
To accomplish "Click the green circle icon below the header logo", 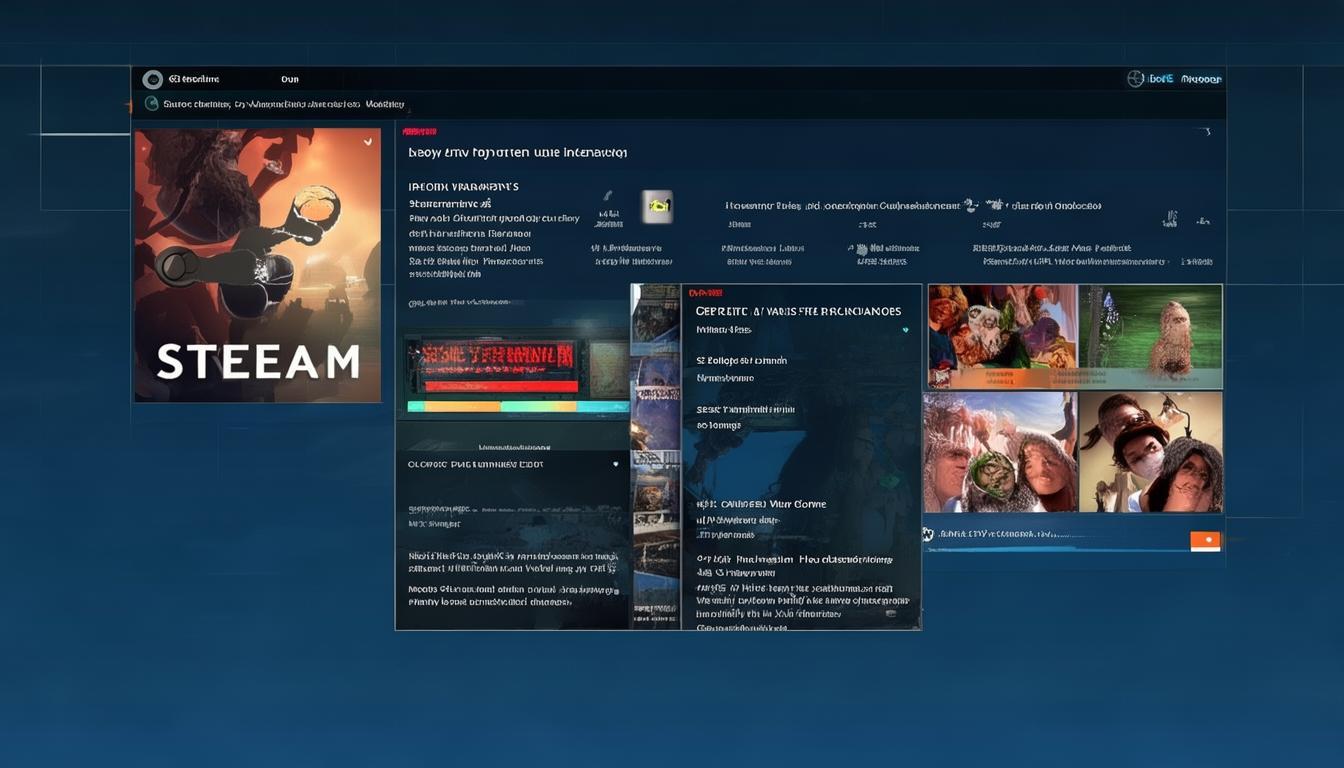I will tap(152, 103).
